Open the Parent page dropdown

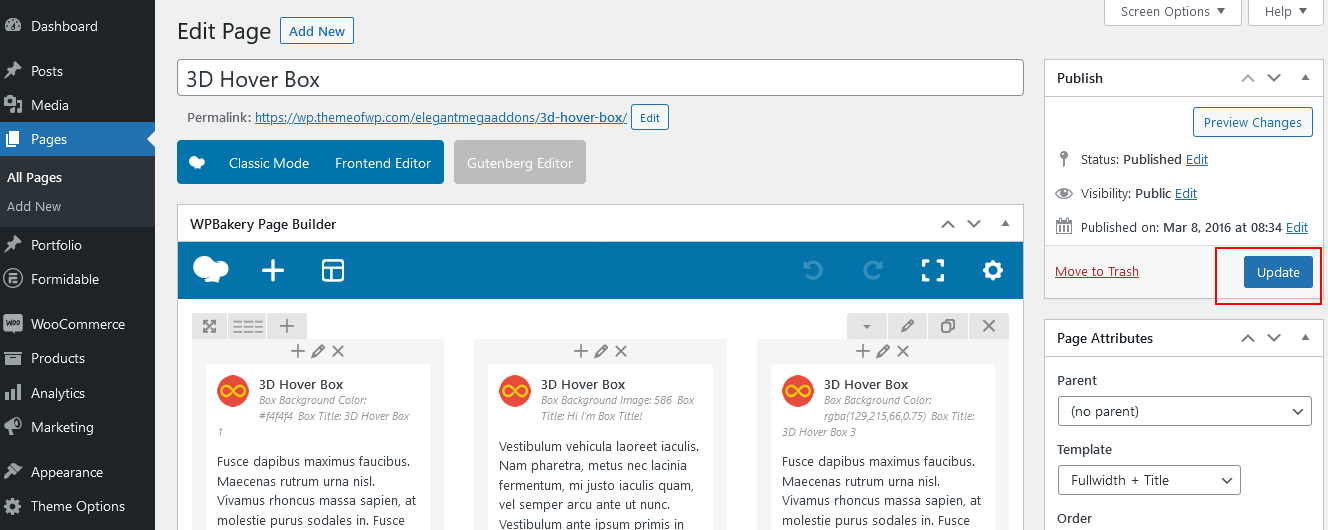(x=1184, y=411)
